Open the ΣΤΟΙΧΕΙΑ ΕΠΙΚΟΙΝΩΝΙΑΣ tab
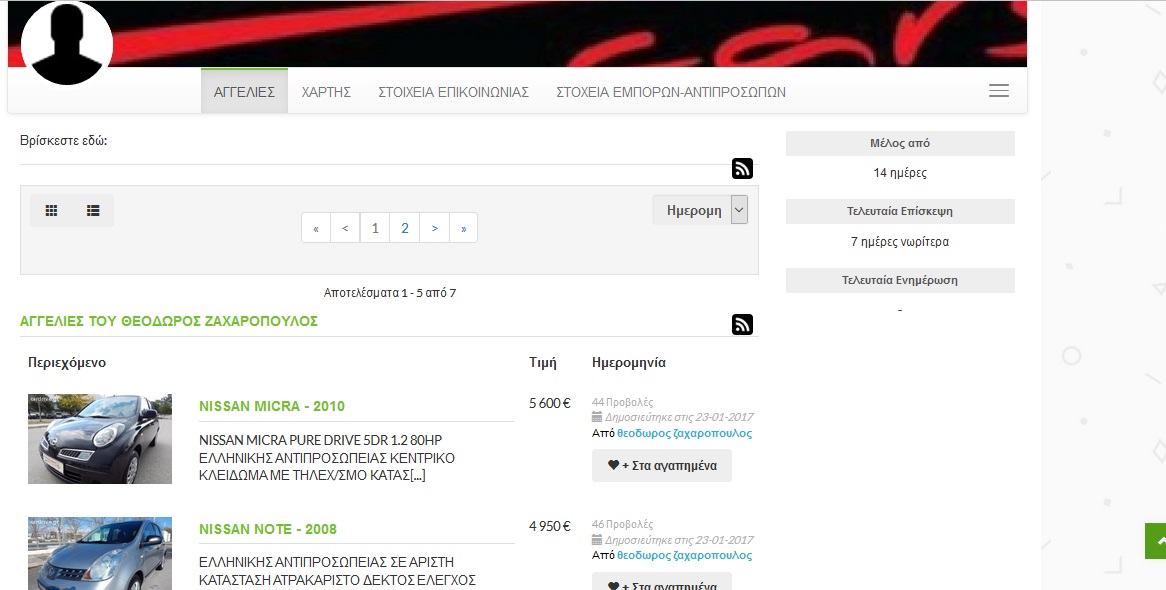The image size is (1166, 590). tap(454, 92)
